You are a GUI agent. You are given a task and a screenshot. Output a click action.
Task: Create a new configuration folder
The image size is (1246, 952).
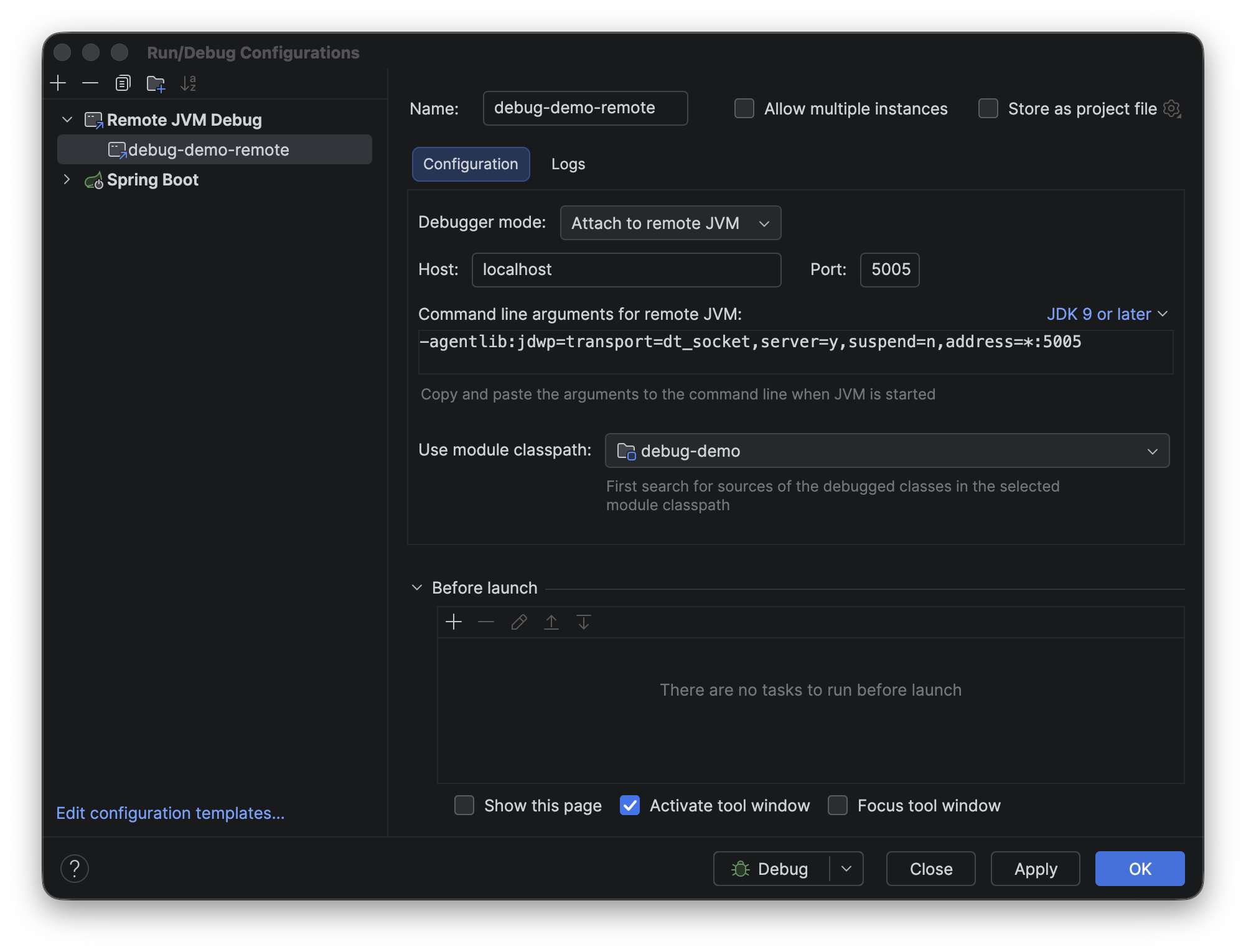[156, 83]
